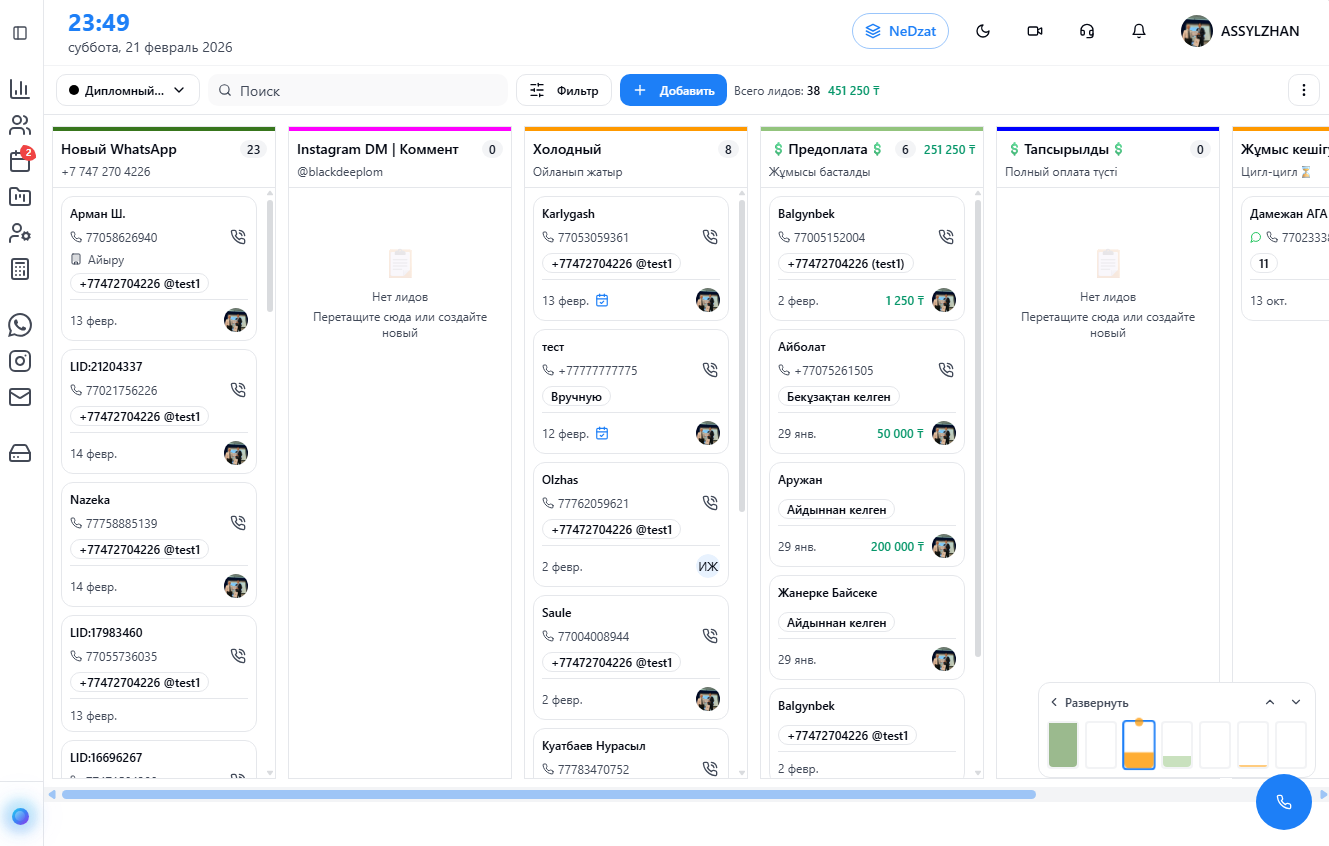Open ASSYLZHAN user profile menu
This screenshot has width=1329, height=846.
[x=1240, y=31]
